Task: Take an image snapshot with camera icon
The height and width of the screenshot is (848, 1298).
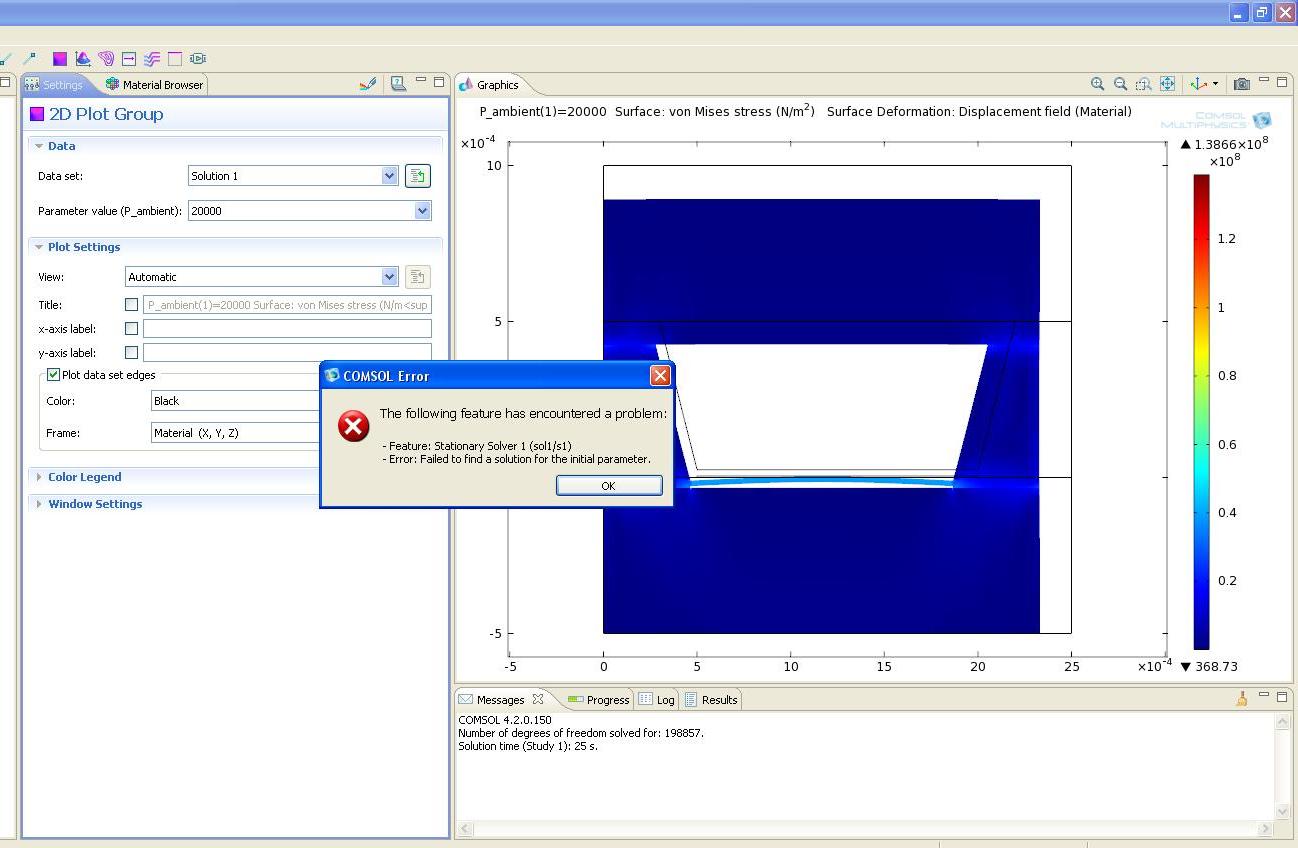Action: [x=1241, y=85]
